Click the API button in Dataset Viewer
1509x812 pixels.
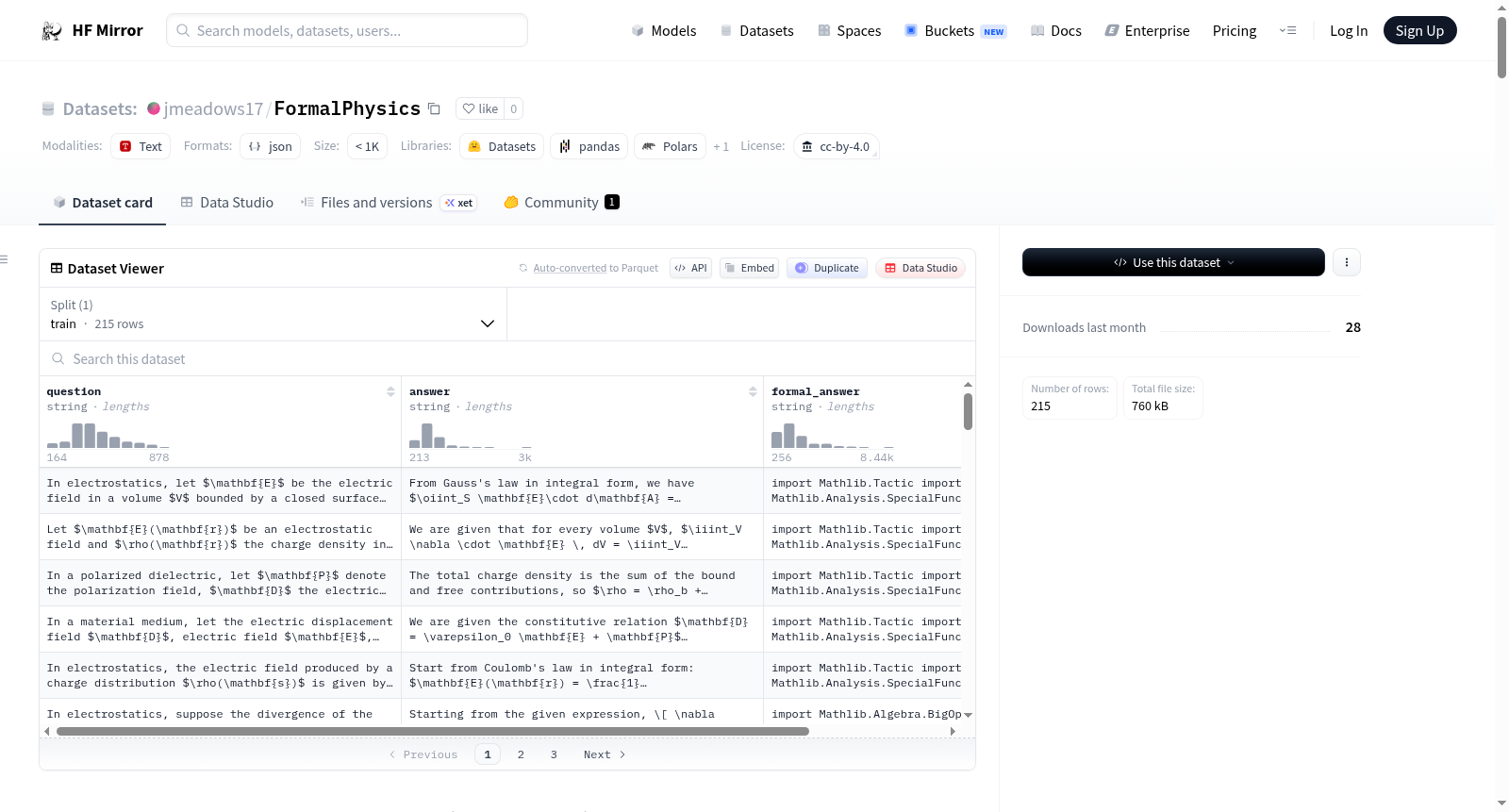[x=690, y=268]
